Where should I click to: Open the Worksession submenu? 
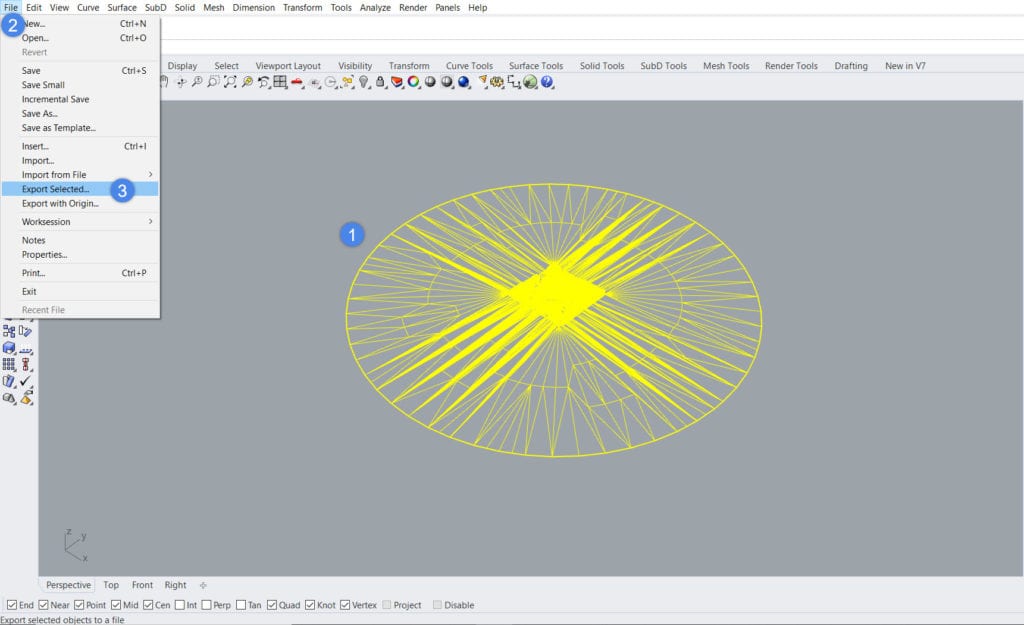coord(48,221)
